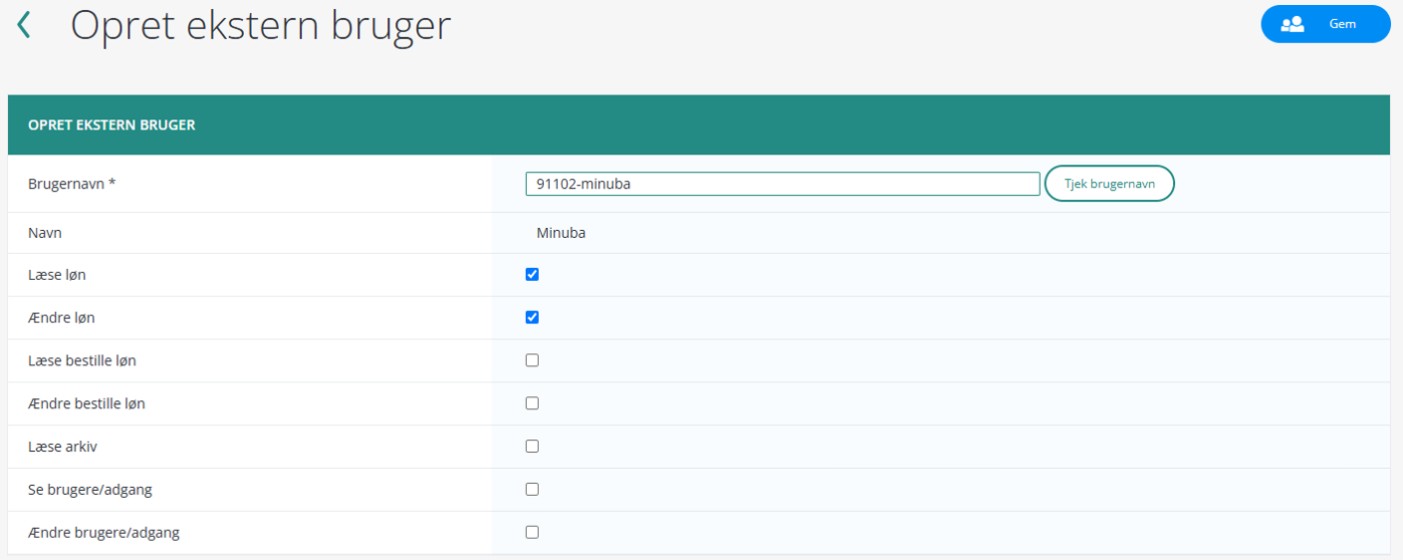Click the Se brugere/adgang label text
This screenshot has width=1403, height=560.
[x=90, y=490]
